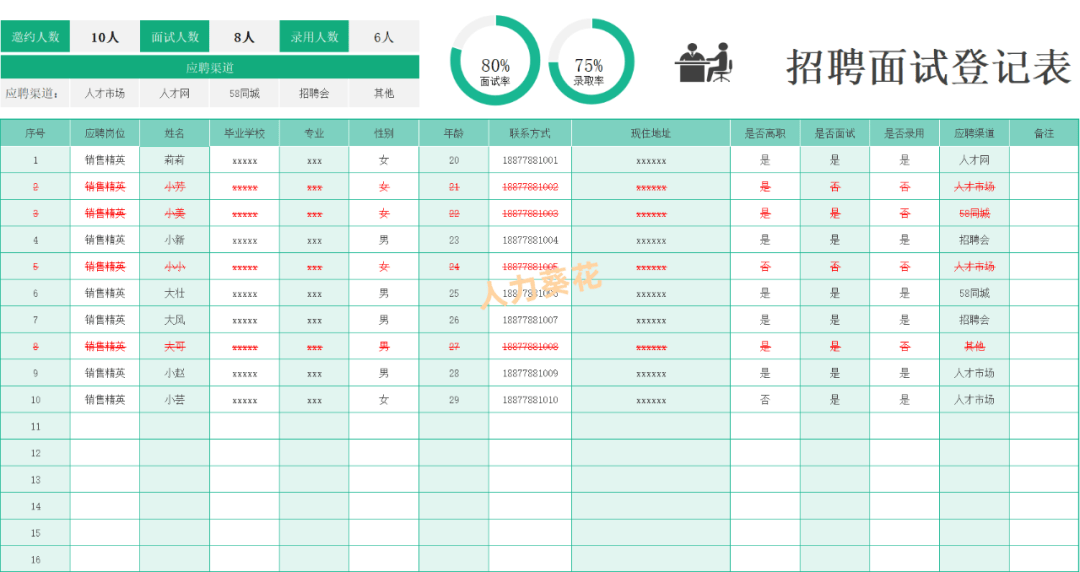Viewport: 1080px width, 572px height.
Task: Select the name cell 小芸
Action: 174,400
